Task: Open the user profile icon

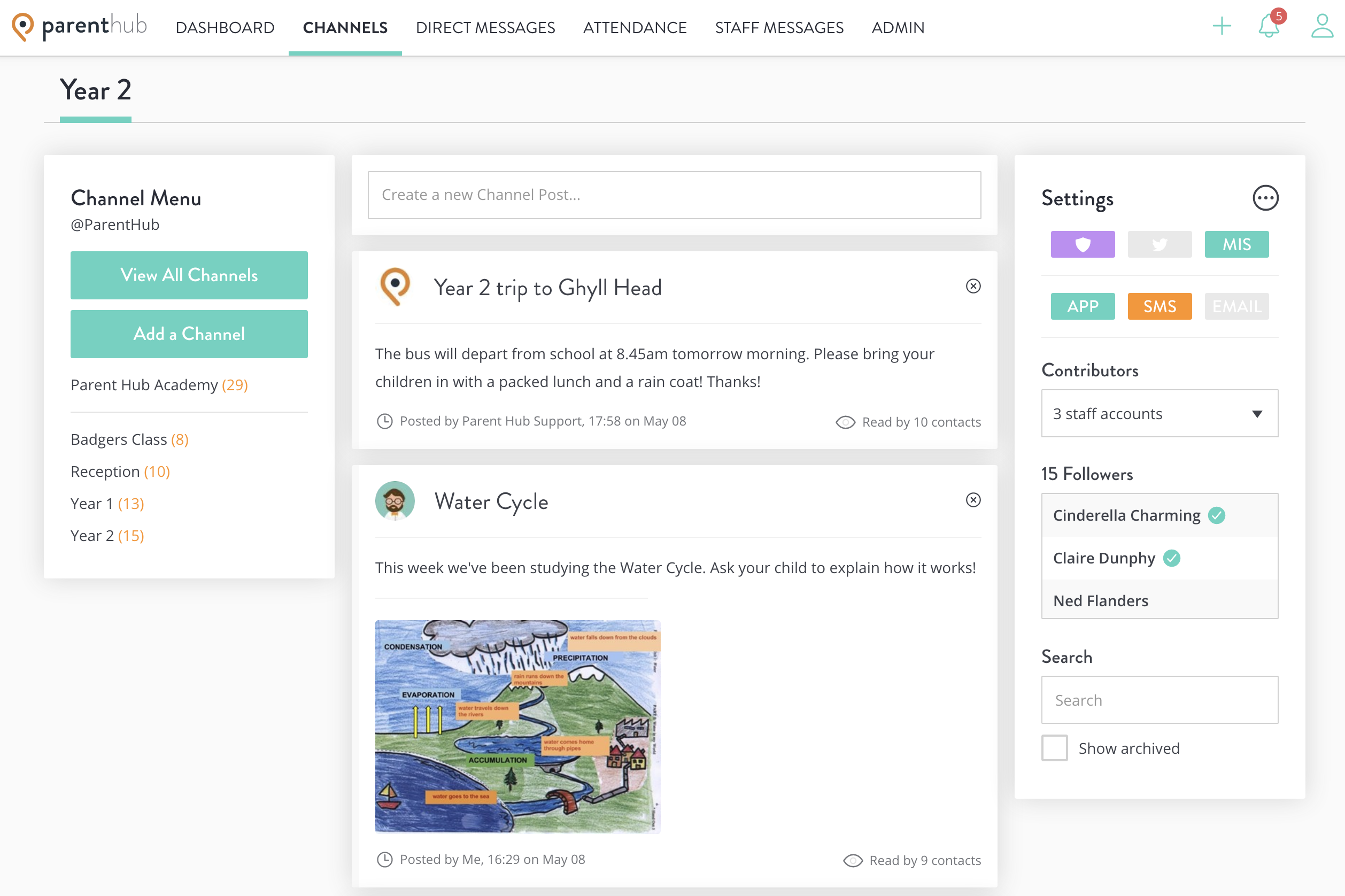Action: tap(1321, 26)
